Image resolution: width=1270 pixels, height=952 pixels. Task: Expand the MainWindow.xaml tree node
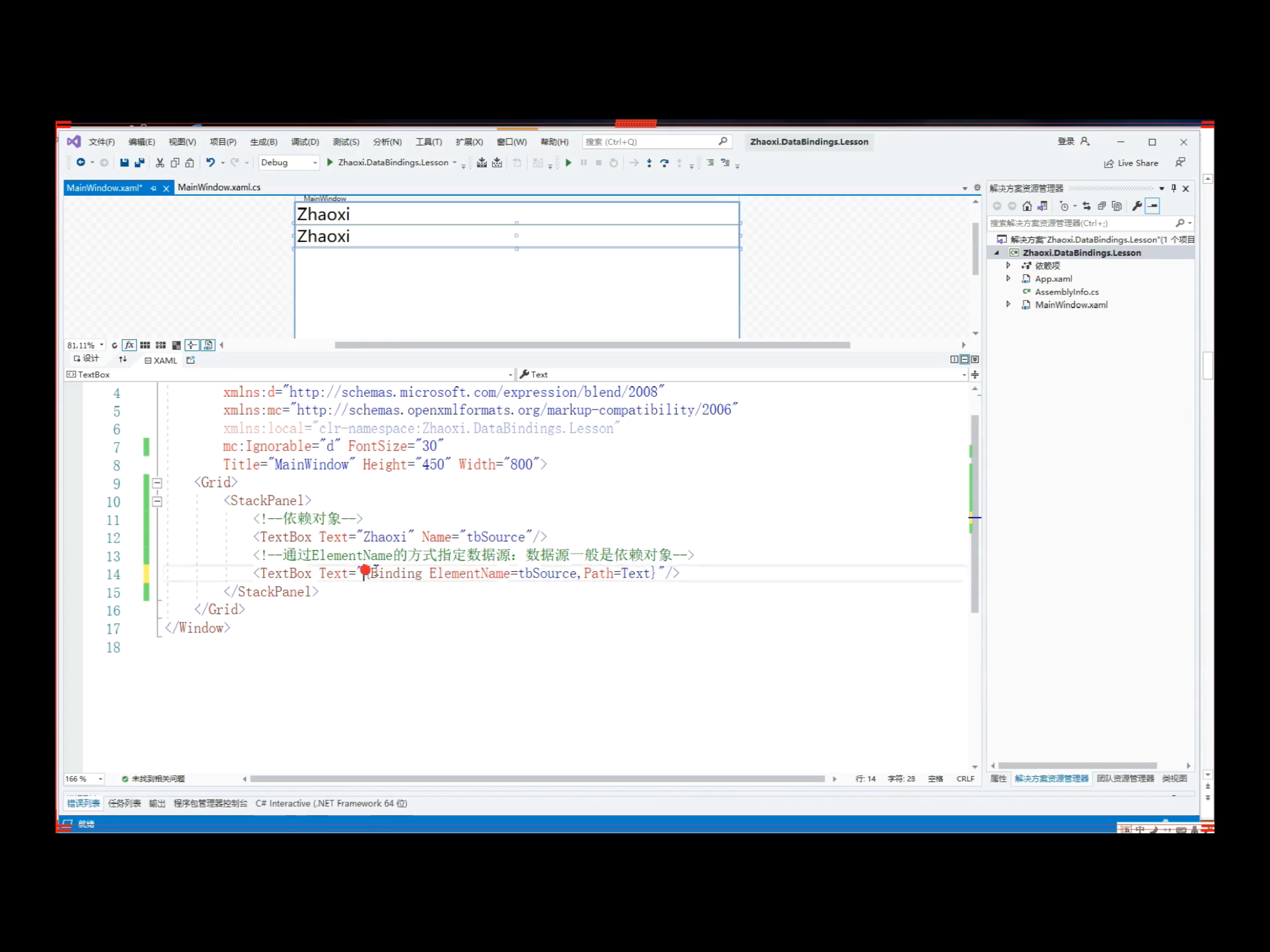(x=1008, y=304)
